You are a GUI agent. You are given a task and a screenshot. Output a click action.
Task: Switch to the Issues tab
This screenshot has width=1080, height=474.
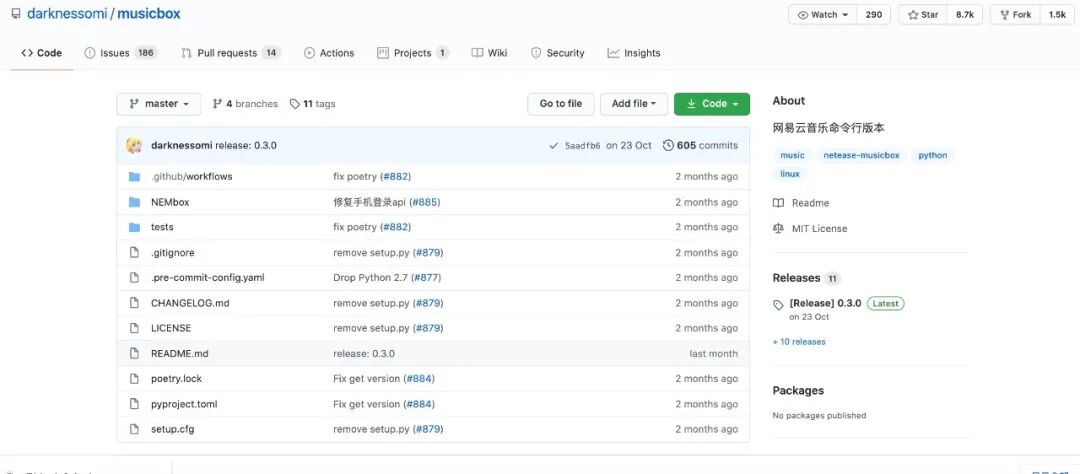pos(121,53)
